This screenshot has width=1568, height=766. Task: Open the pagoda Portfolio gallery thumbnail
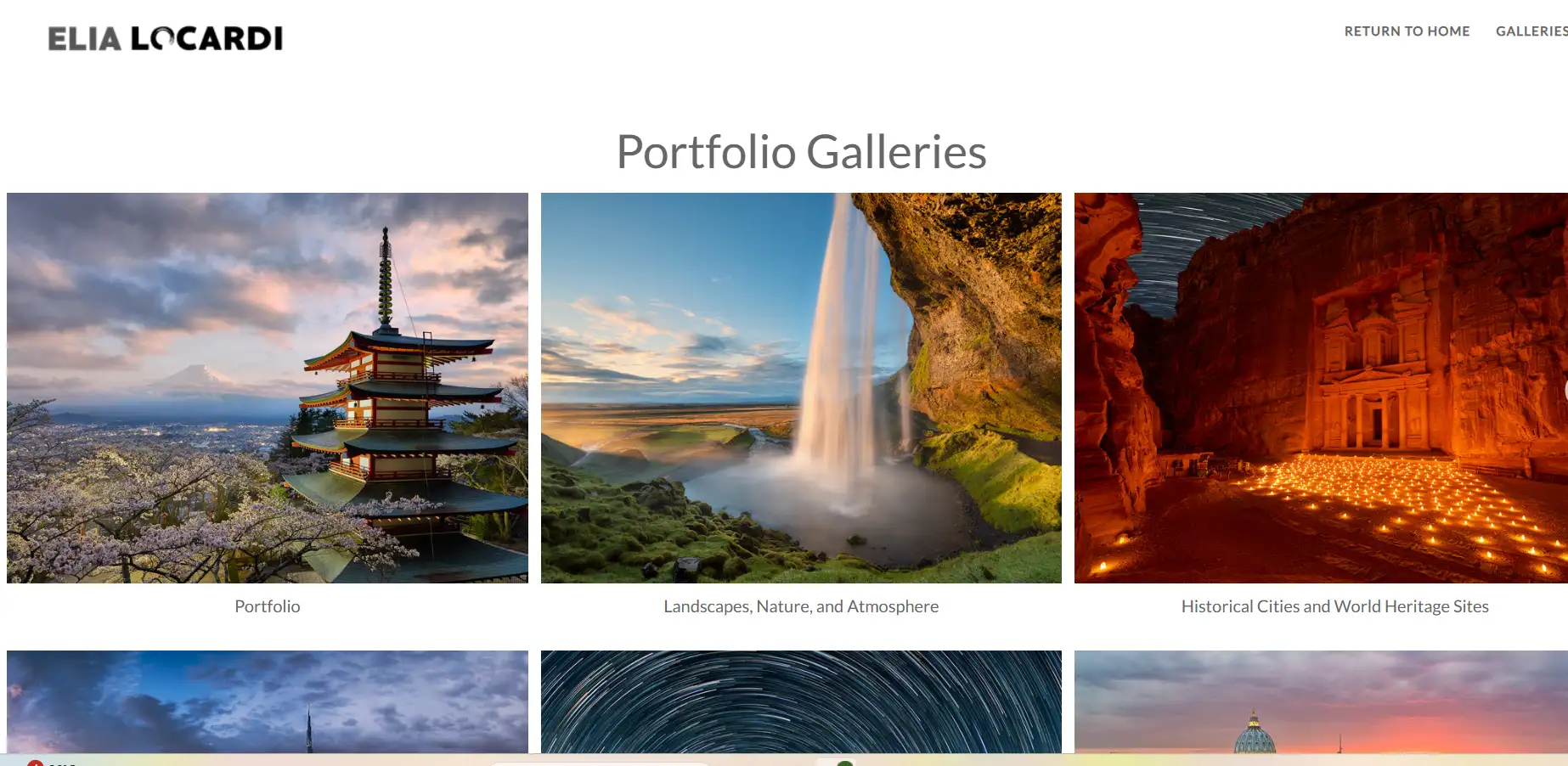click(268, 388)
